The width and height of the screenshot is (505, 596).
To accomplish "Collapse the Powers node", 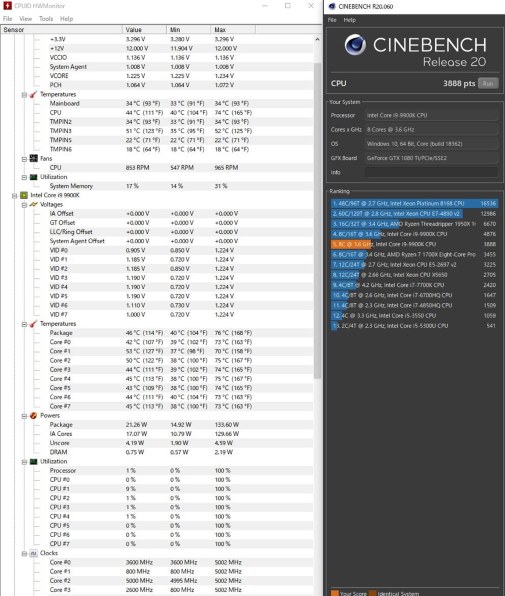I will tap(24, 416).
